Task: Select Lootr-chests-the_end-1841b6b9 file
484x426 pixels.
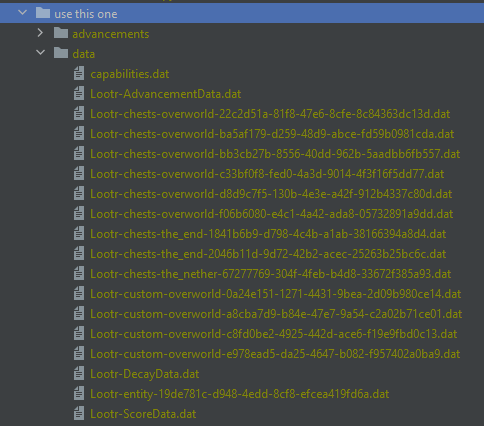Action: pos(268,234)
